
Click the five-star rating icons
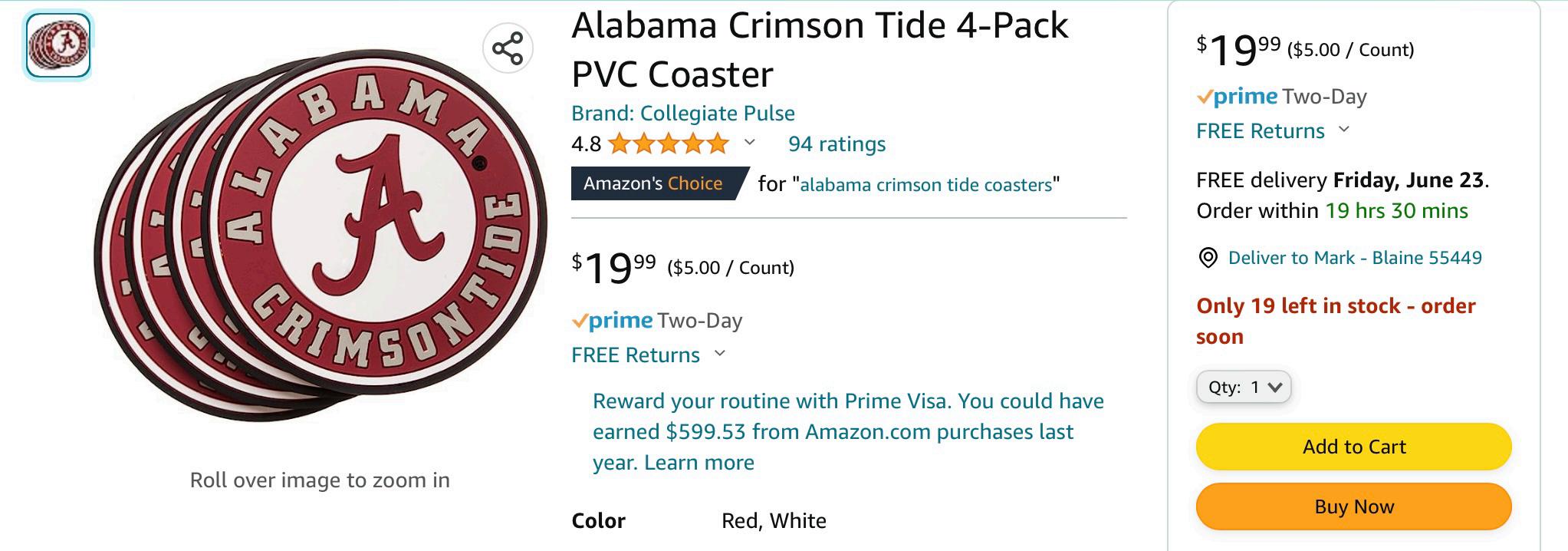pos(667,144)
